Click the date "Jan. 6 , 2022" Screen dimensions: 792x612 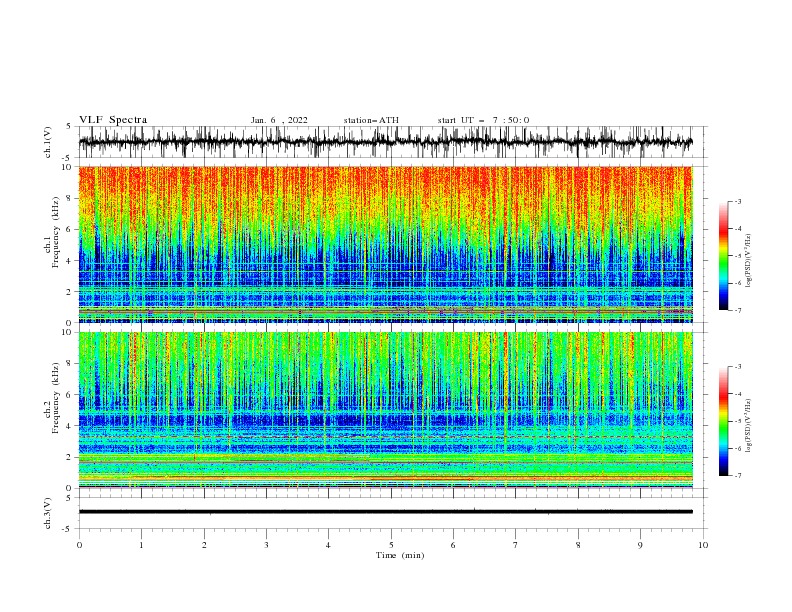(x=279, y=120)
